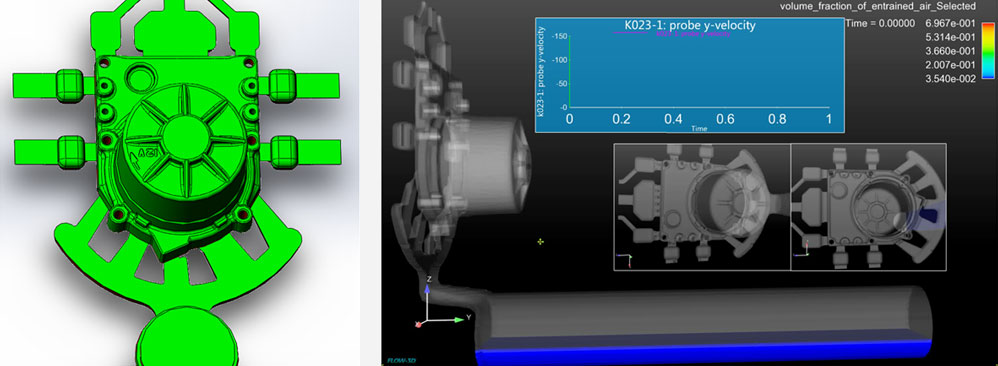
Task: Click the 12V embossed marking on green casting
Action: coord(147,153)
